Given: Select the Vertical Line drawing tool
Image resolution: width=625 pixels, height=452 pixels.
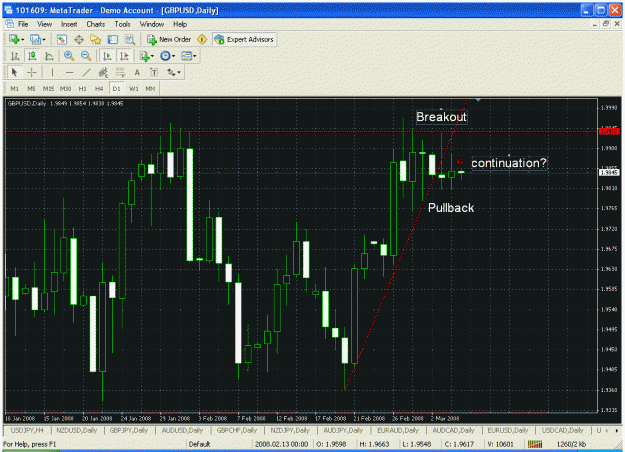Looking at the screenshot, I should pos(52,73).
